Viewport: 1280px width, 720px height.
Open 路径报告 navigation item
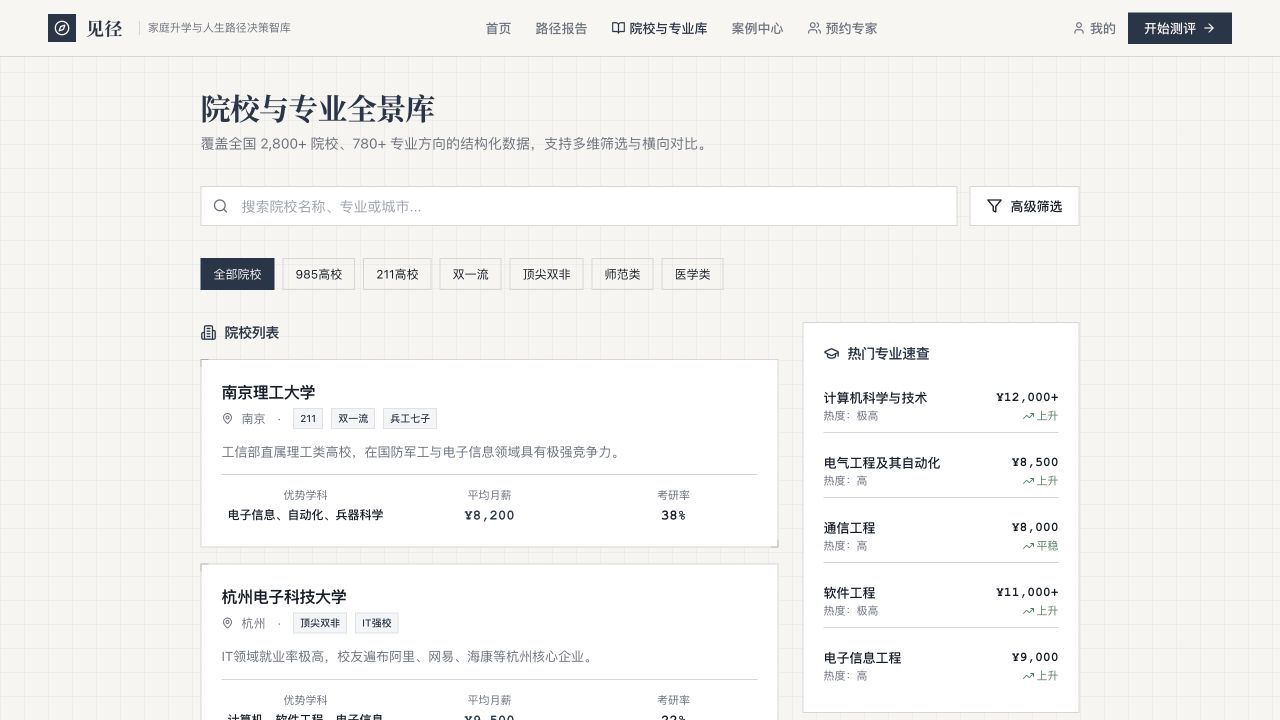562,28
